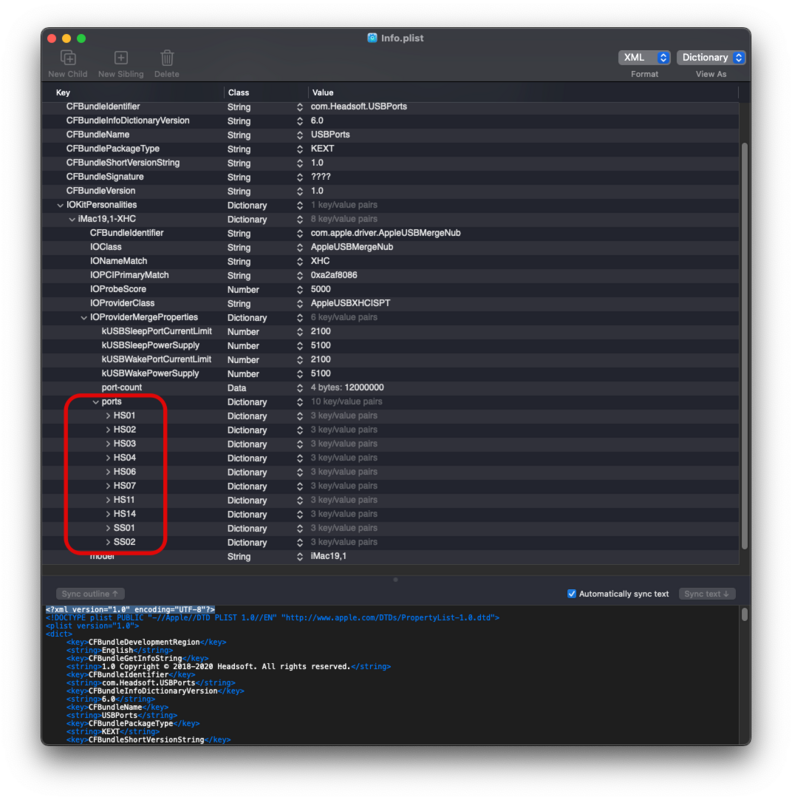The width and height of the screenshot is (792, 800).
Task: Select the kUSBWakePowerSupply key
Action: [x=150, y=373]
